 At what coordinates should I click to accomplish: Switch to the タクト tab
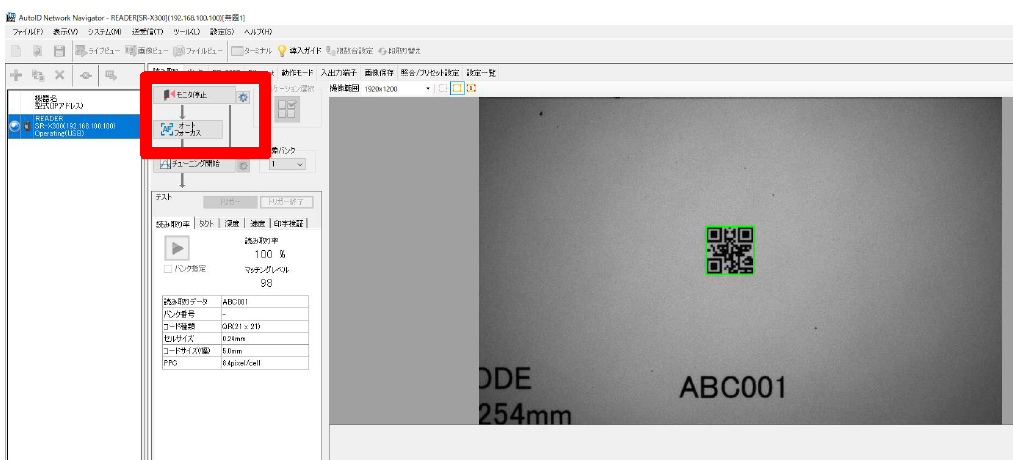pyautogui.click(x=207, y=224)
